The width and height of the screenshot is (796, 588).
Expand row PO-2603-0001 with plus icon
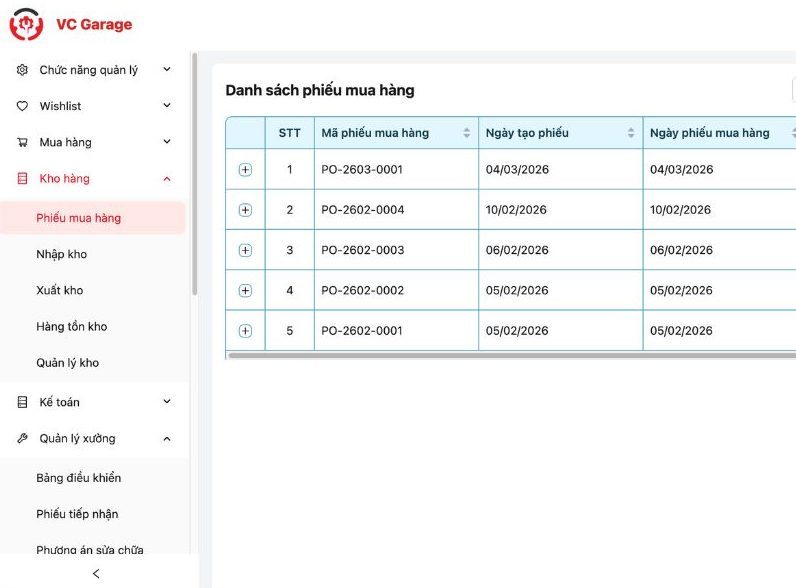click(245, 170)
